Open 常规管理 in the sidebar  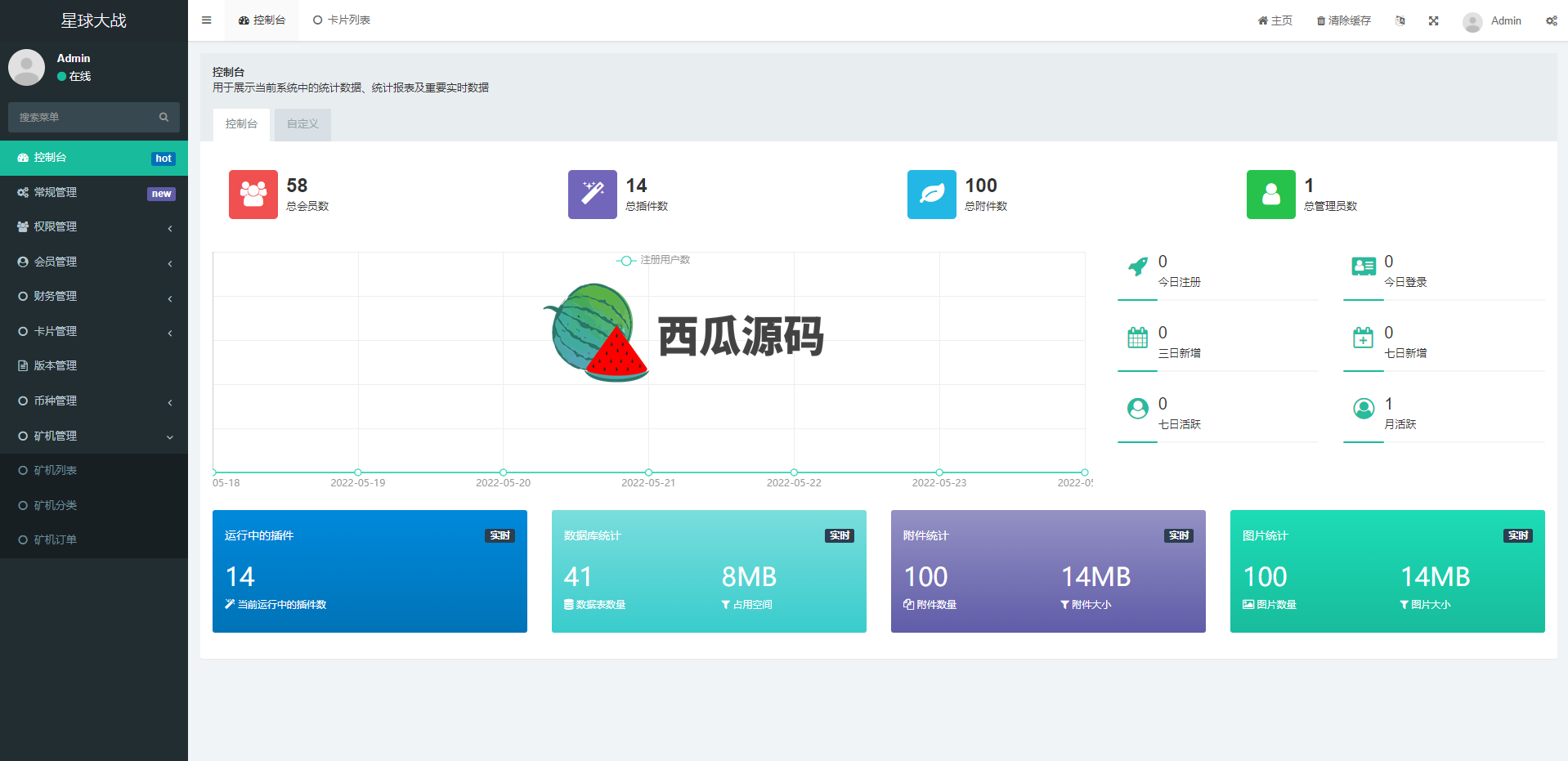pyautogui.click(x=94, y=193)
